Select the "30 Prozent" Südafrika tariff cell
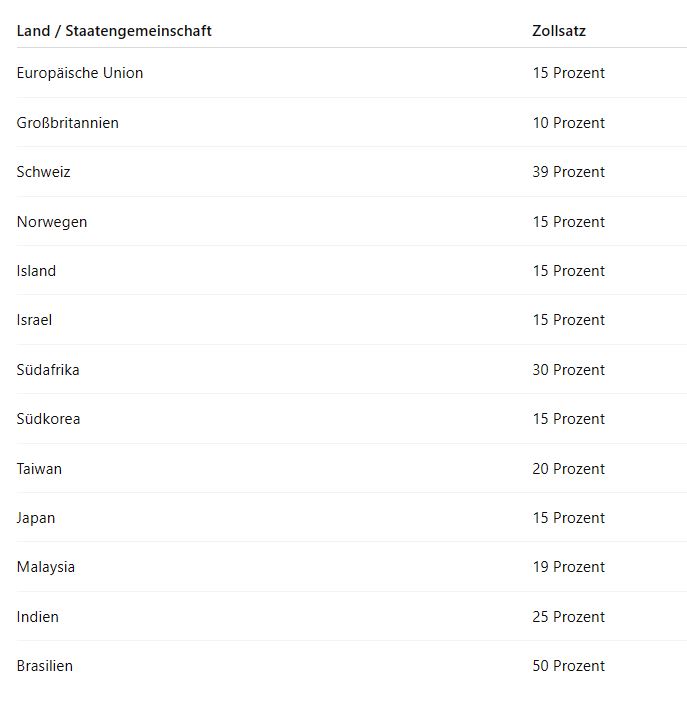Screen dimensions: 687x702 568,370
